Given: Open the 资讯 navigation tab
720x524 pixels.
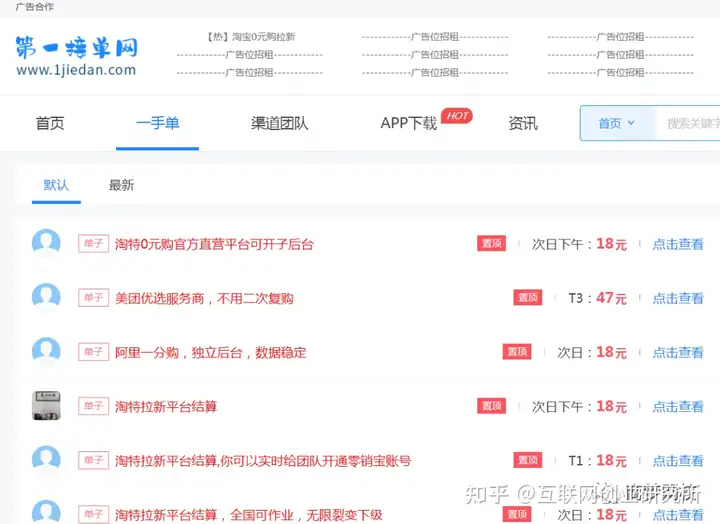Looking at the screenshot, I should tap(523, 123).
